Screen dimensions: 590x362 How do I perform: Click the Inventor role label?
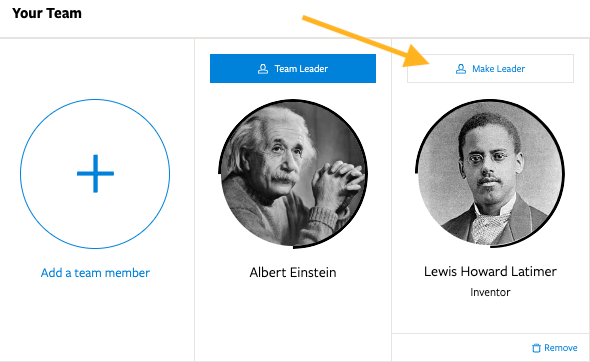490,292
